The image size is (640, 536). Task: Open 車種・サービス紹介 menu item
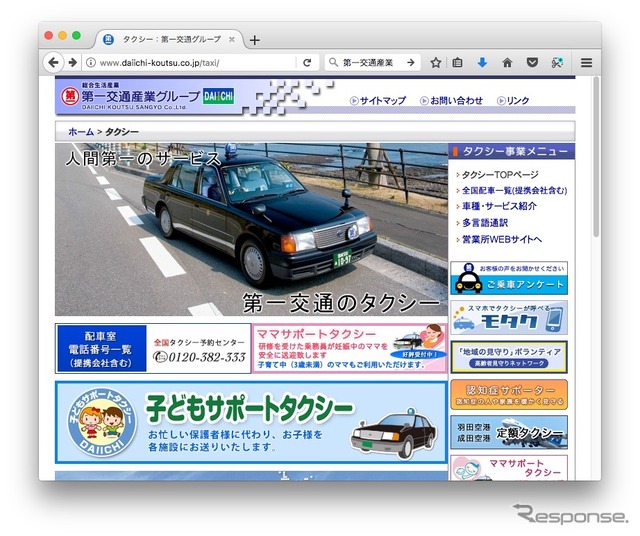point(499,206)
